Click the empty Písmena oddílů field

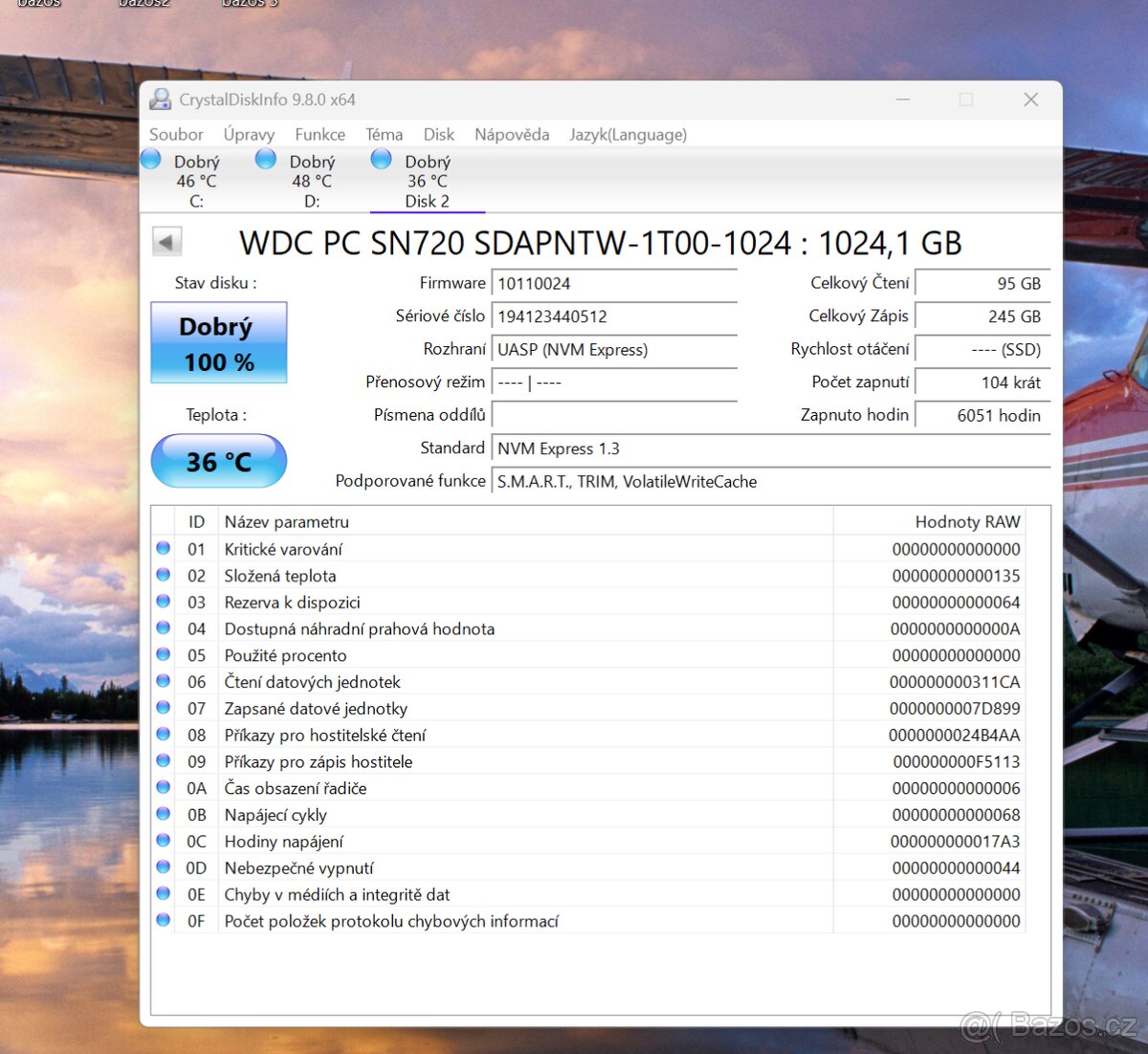614,415
